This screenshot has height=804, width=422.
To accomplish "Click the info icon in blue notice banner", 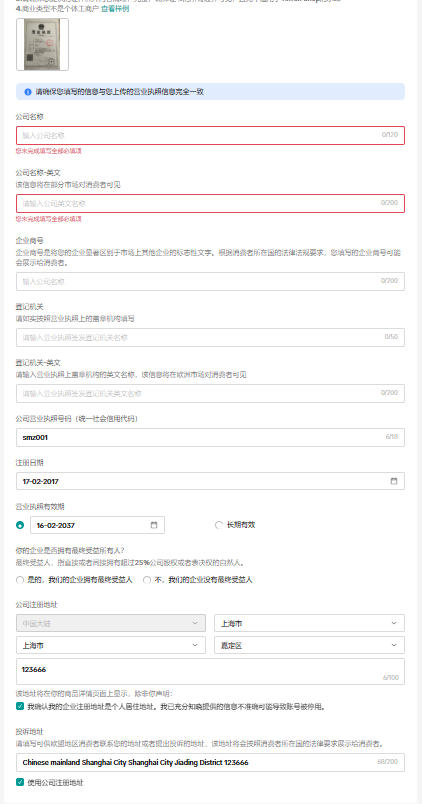I will pyautogui.click(x=28, y=92).
